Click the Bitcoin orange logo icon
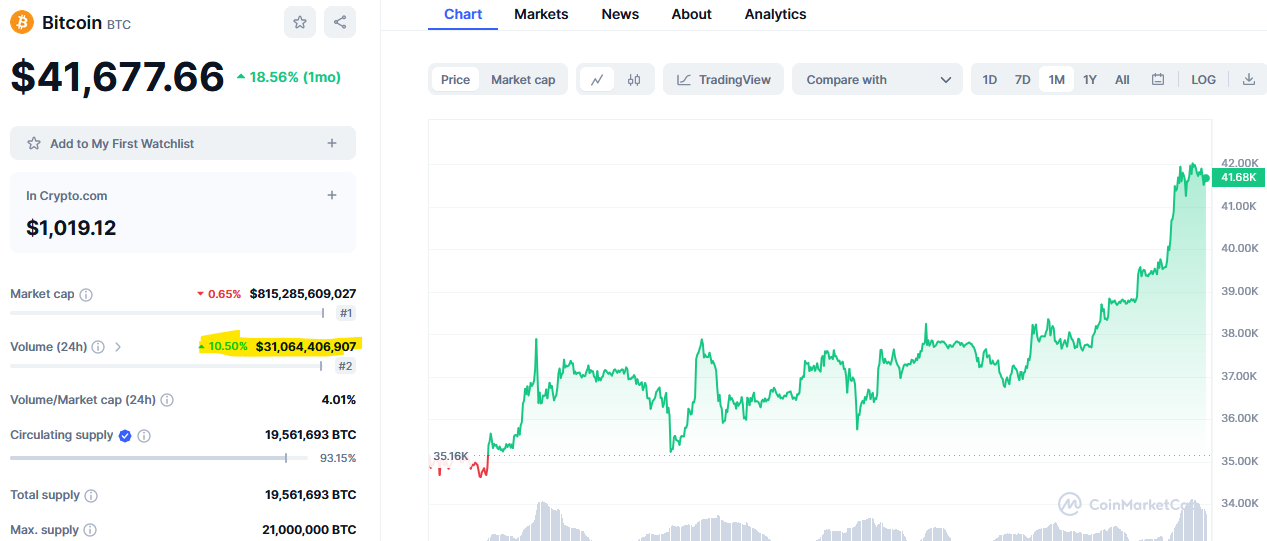 [22, 22]
